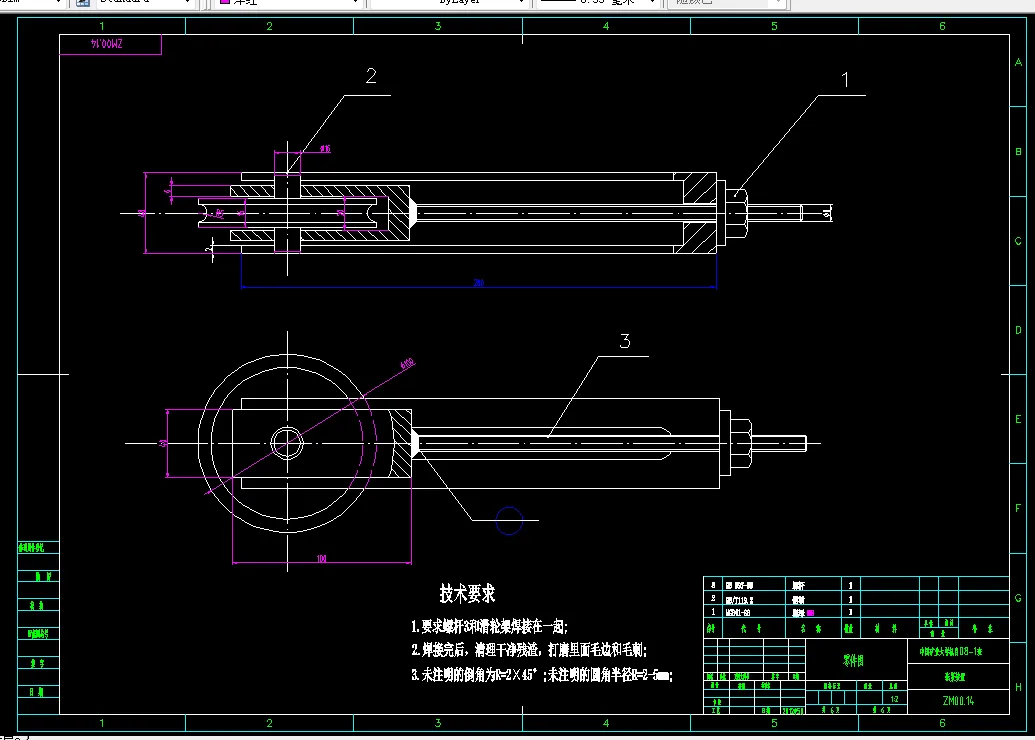Screen dimensions: 1035x740
Task: Select the ø16 pin diameter dimension
Action: point(325,149)
